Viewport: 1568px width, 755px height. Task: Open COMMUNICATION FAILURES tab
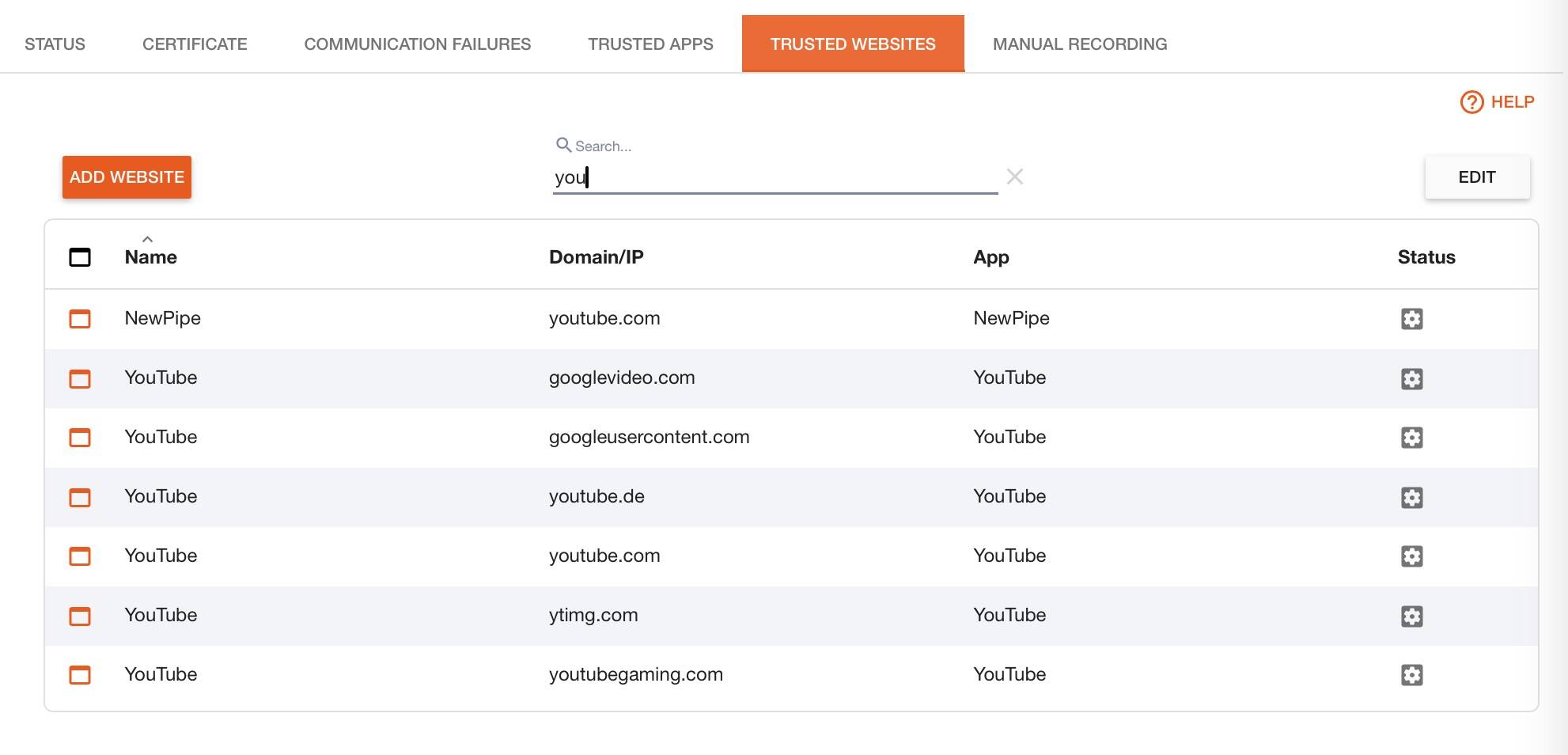[x=418, y=44]
